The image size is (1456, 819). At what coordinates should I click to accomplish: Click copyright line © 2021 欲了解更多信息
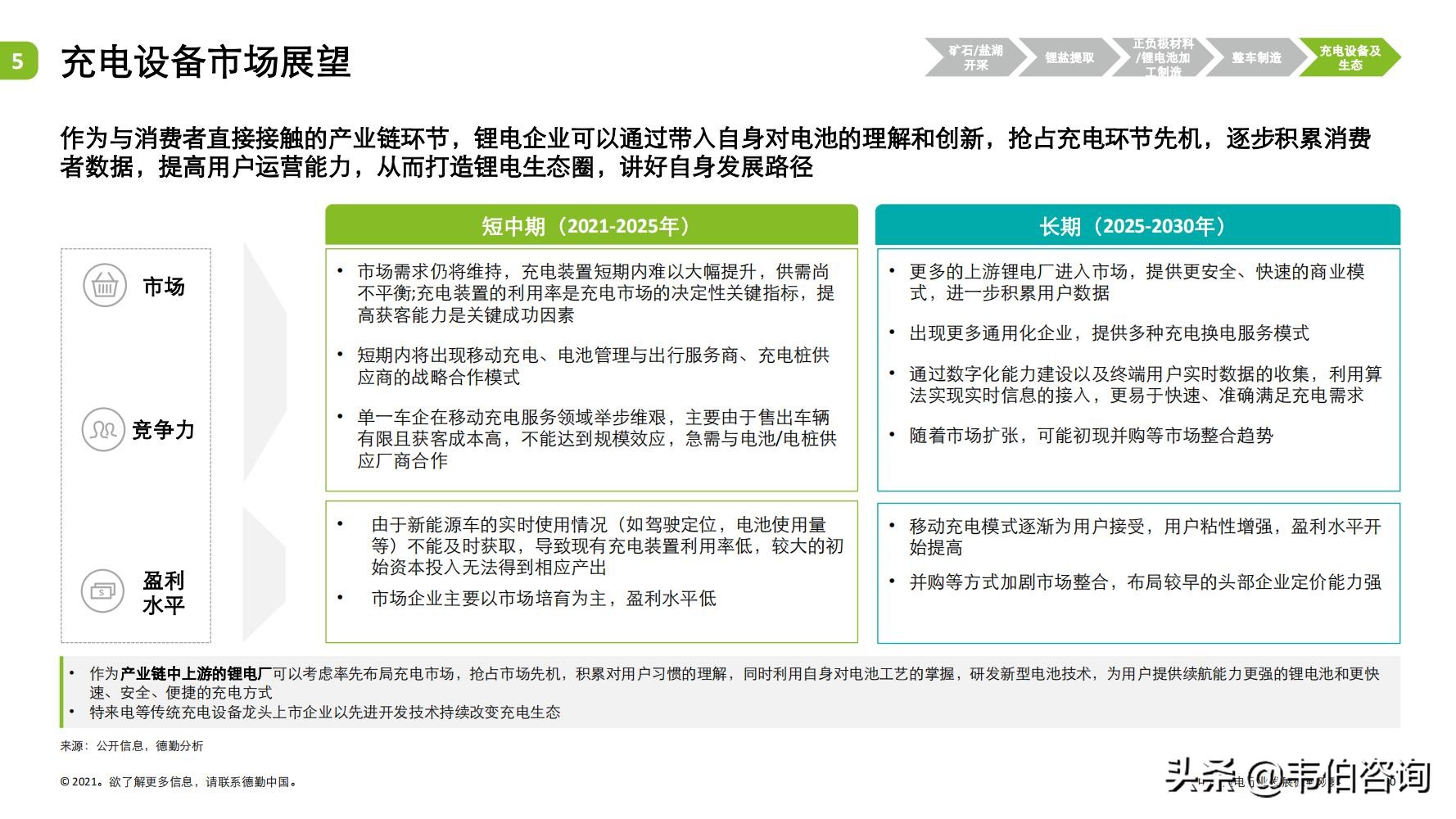click(179, 782)
